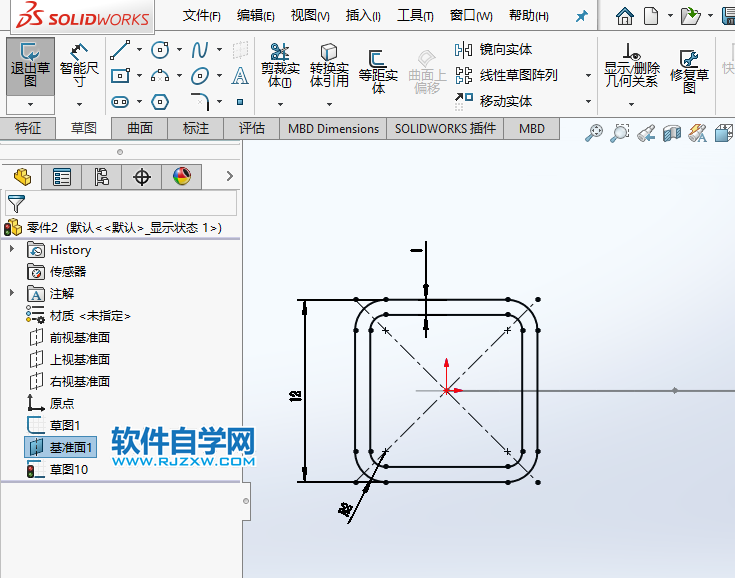Image resolution: width=735 pixels, height=578 pixels.
Task: Click the 镜向实体 mirror entities tool
Action: [x=493, y=49]
